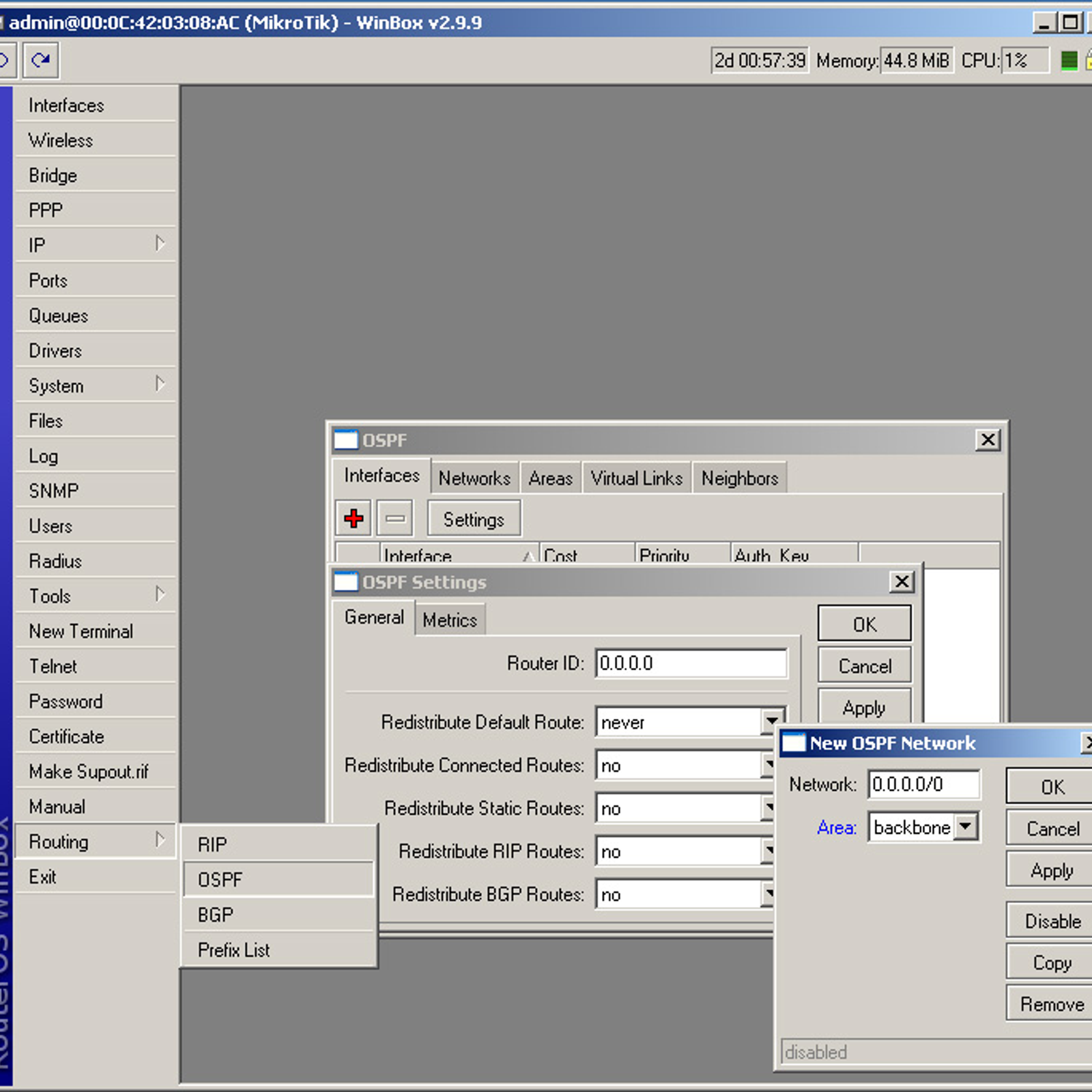Click the New OSPF Network title bar icon
The image size is (1092, 1092).
(x=794, y=743)
